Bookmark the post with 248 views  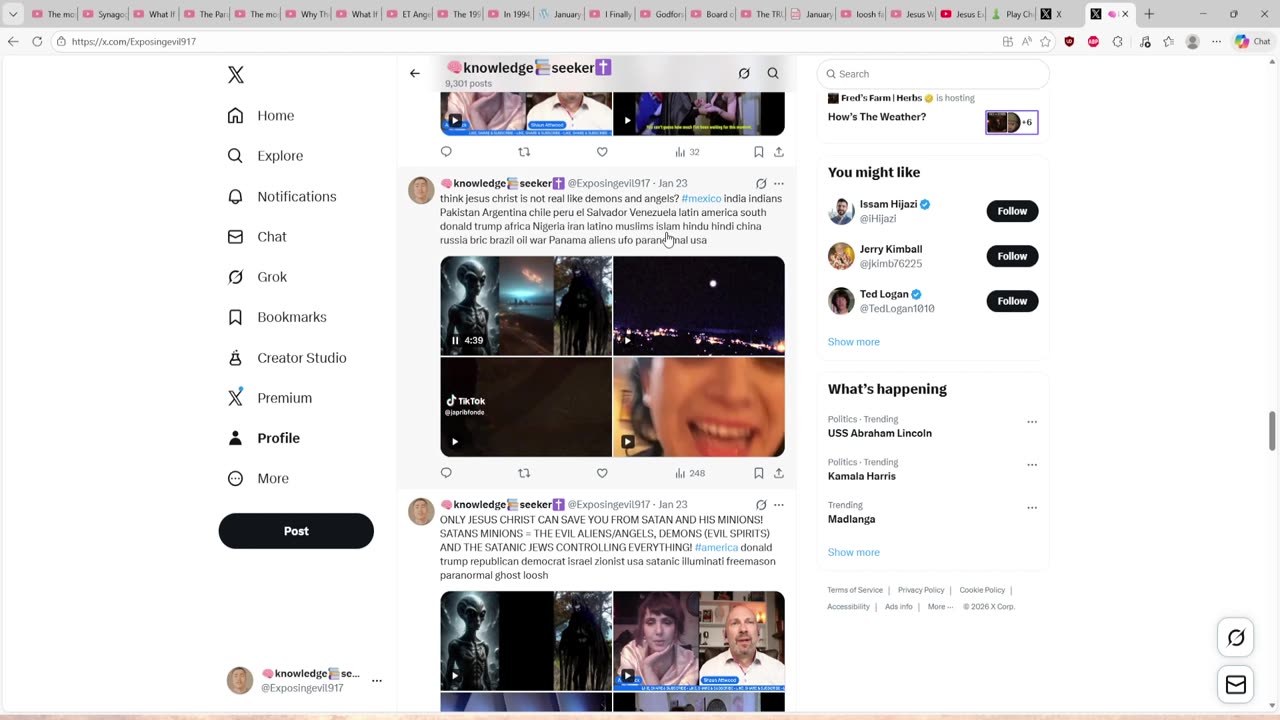(x=759, y=473)
